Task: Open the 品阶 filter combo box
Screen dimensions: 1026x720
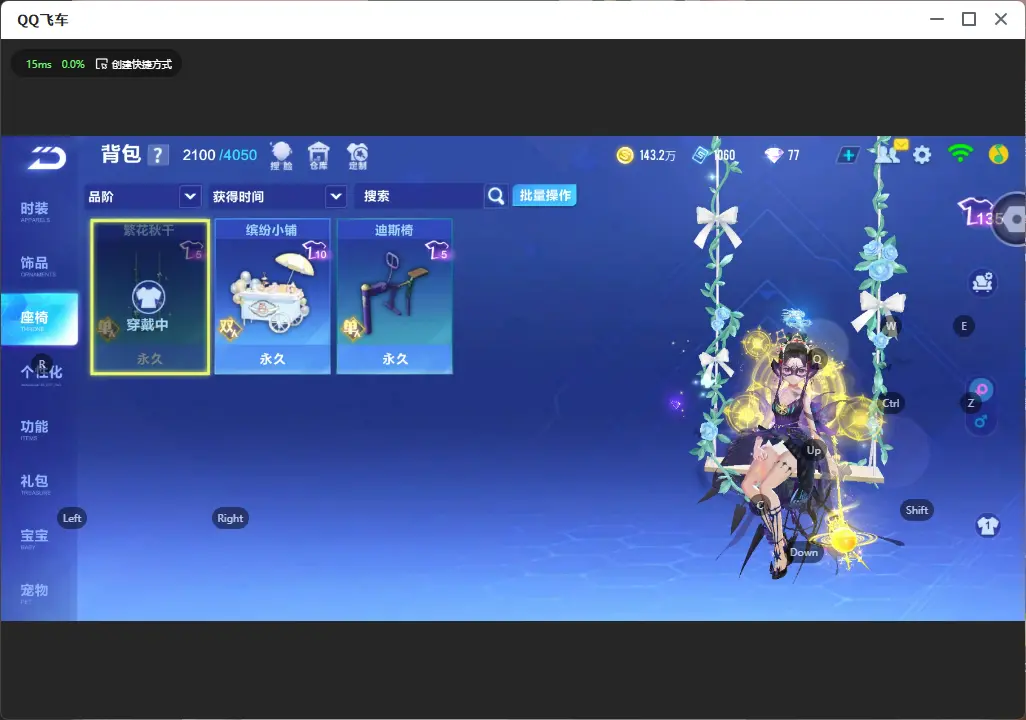Action: [x=143, y=196]
